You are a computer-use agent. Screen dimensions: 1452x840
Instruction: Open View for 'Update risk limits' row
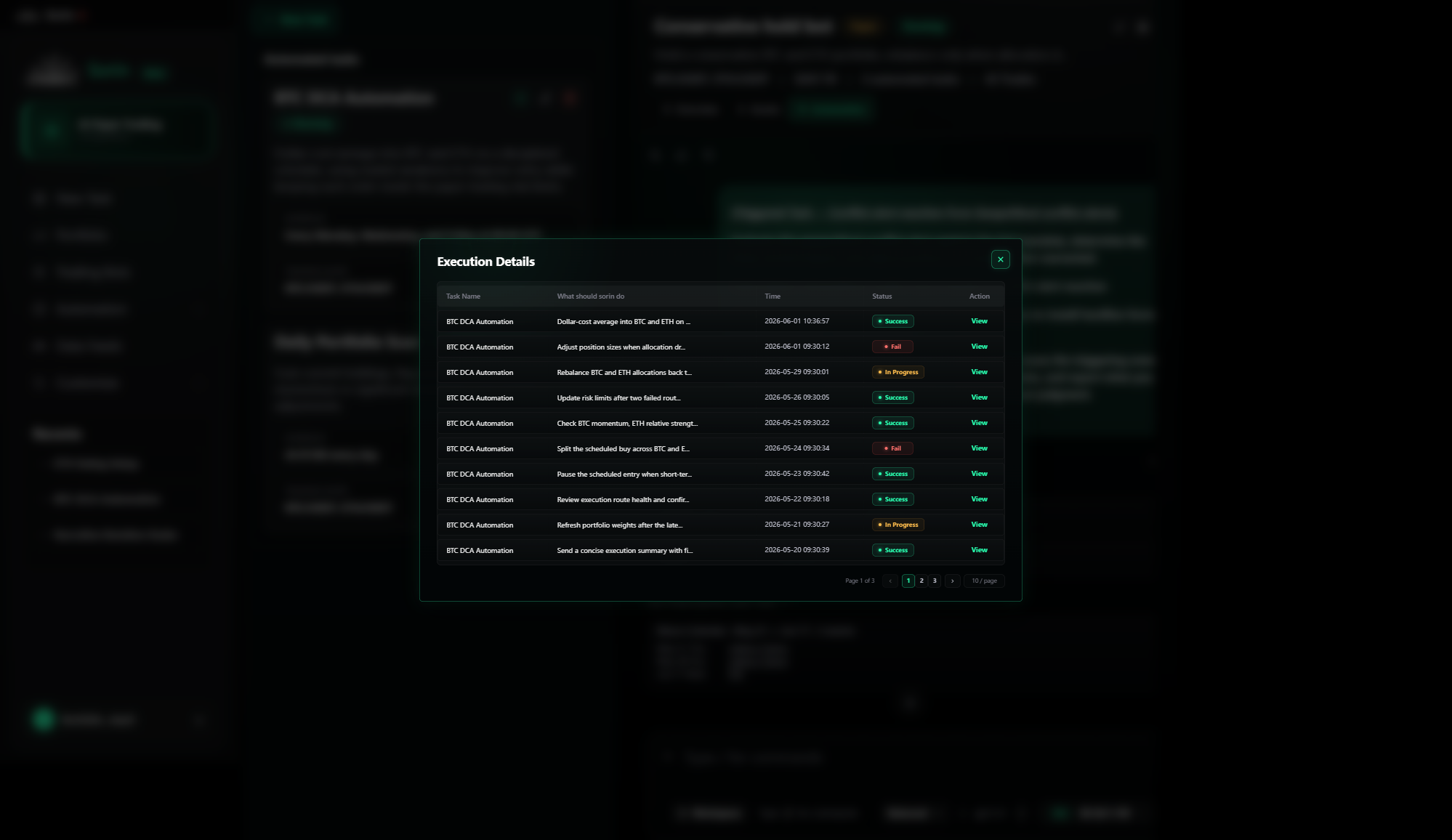(979, 397)
